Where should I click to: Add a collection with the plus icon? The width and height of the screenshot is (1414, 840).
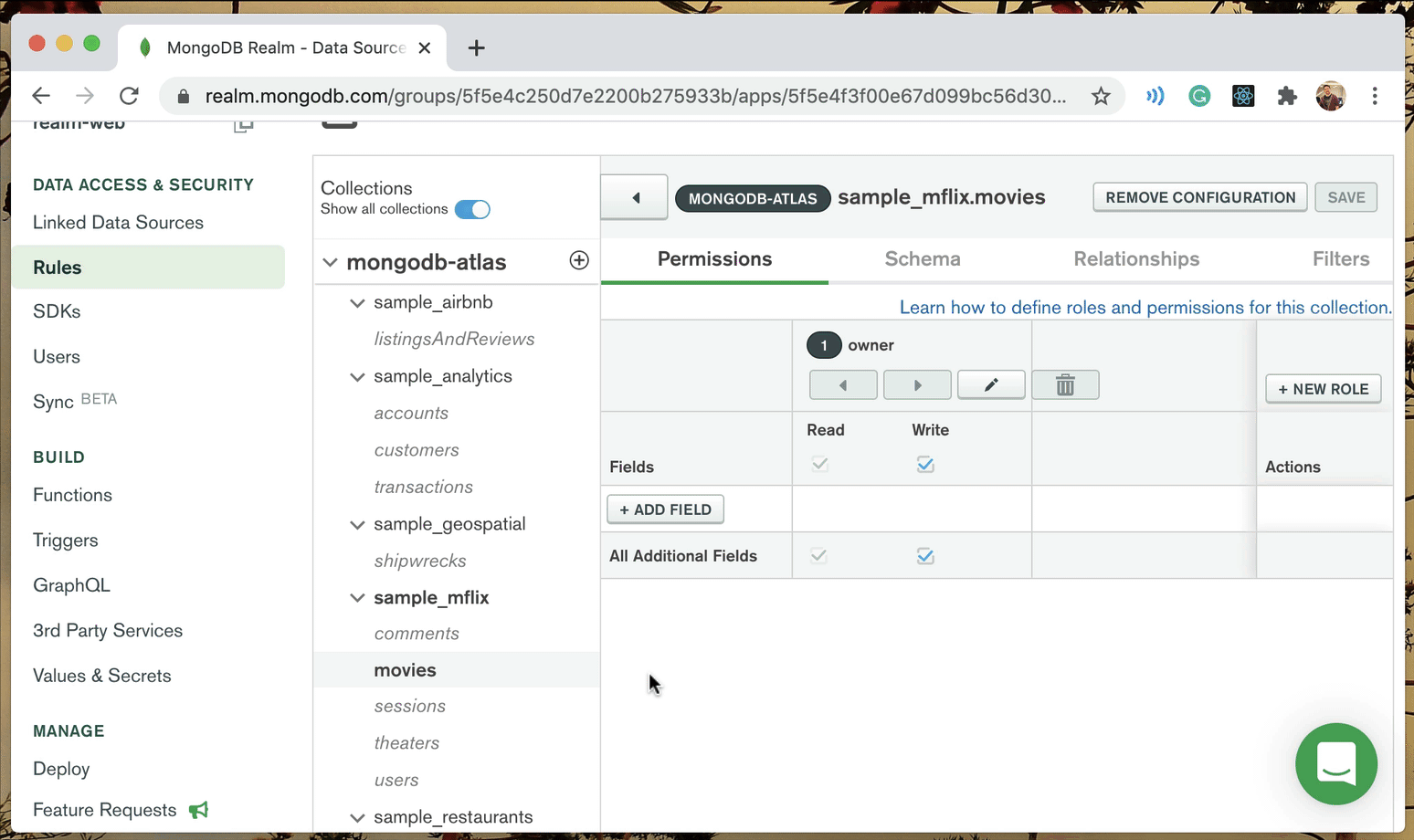point(579,260)
